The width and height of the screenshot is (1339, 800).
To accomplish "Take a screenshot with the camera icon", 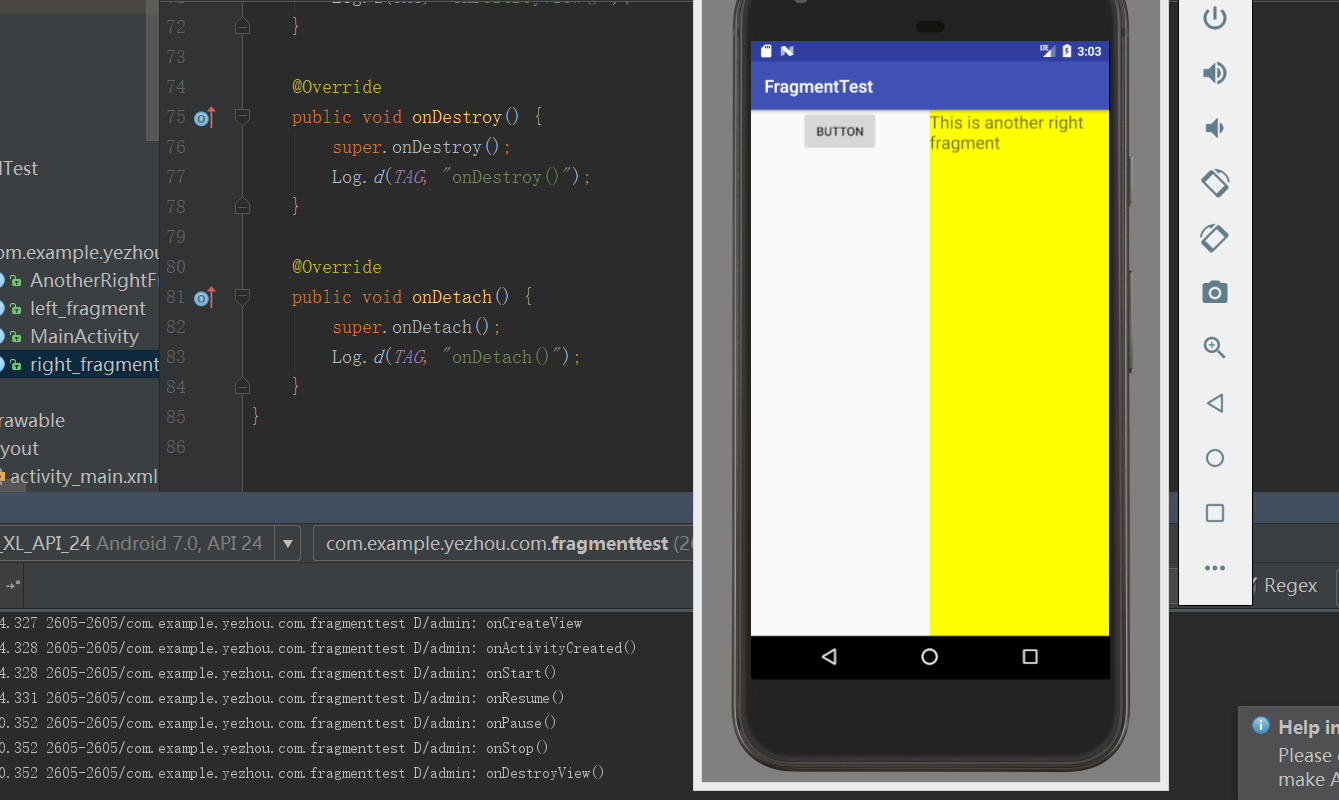I will click(x=1215, y=292).
